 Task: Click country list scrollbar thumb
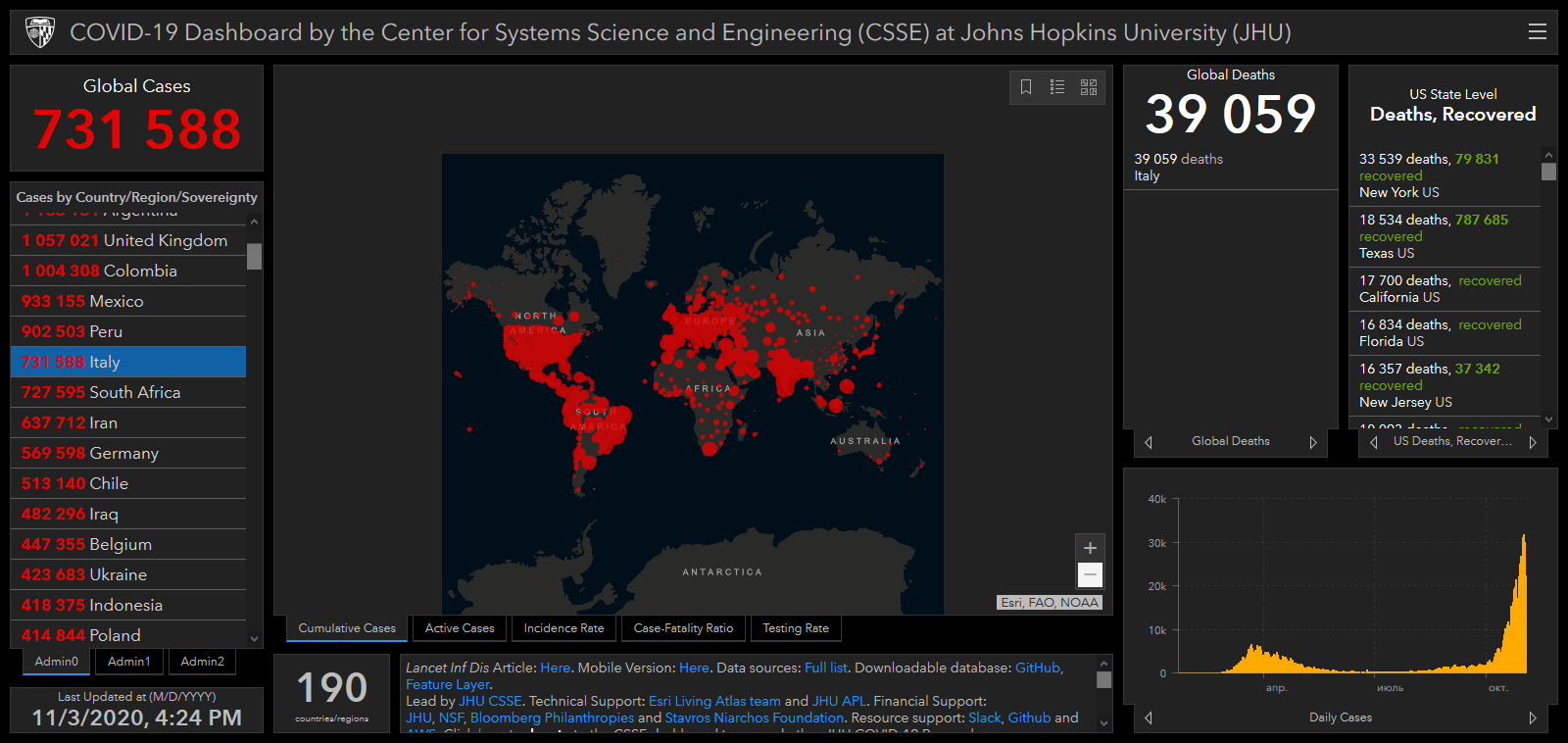pyautogui.click(x=255, y=256)
